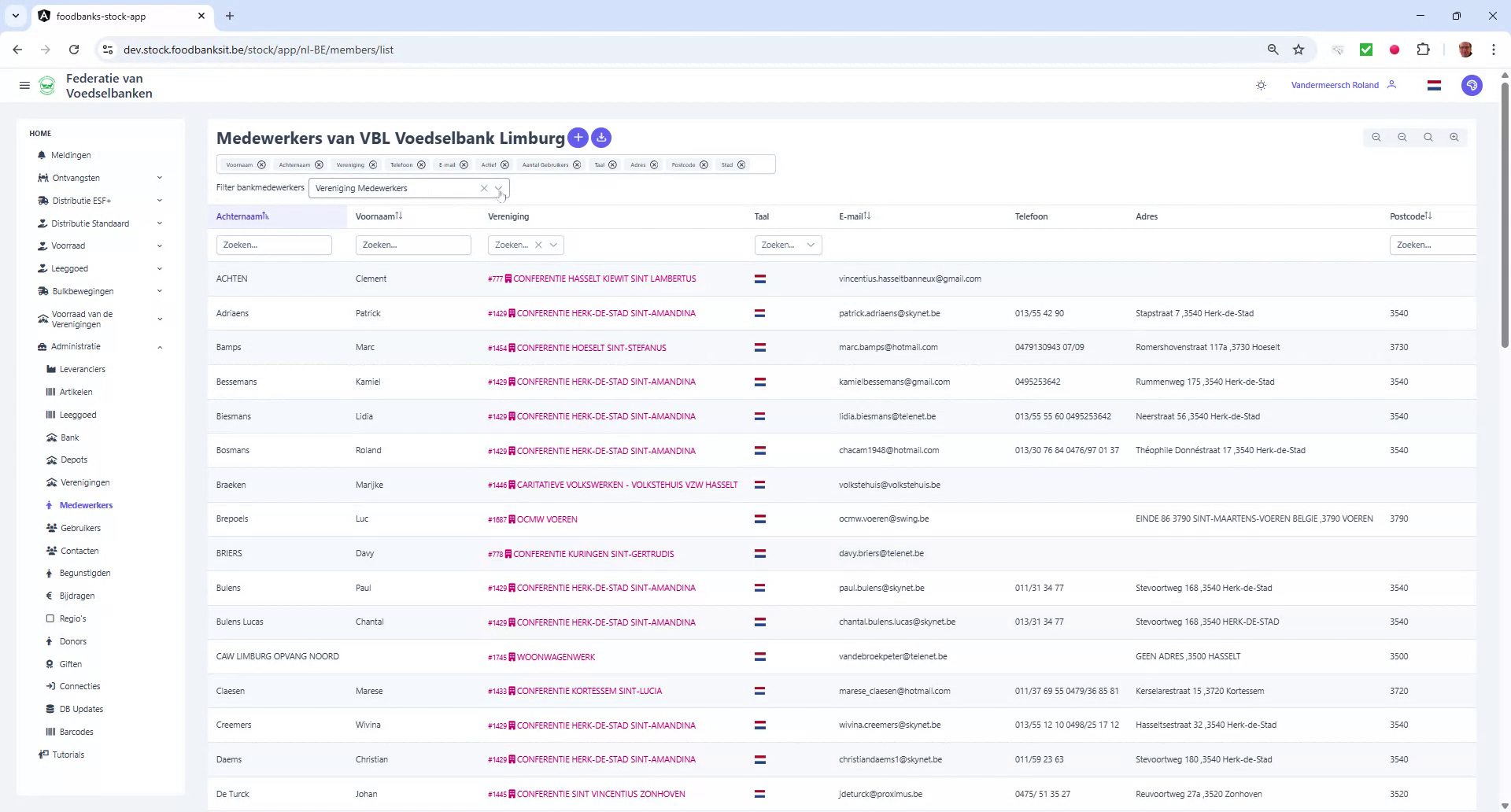The height and width of the screenshot is (812, 1511).
Task: Click the Federatie van Voedselbanken logo
Action: [46, 85]
